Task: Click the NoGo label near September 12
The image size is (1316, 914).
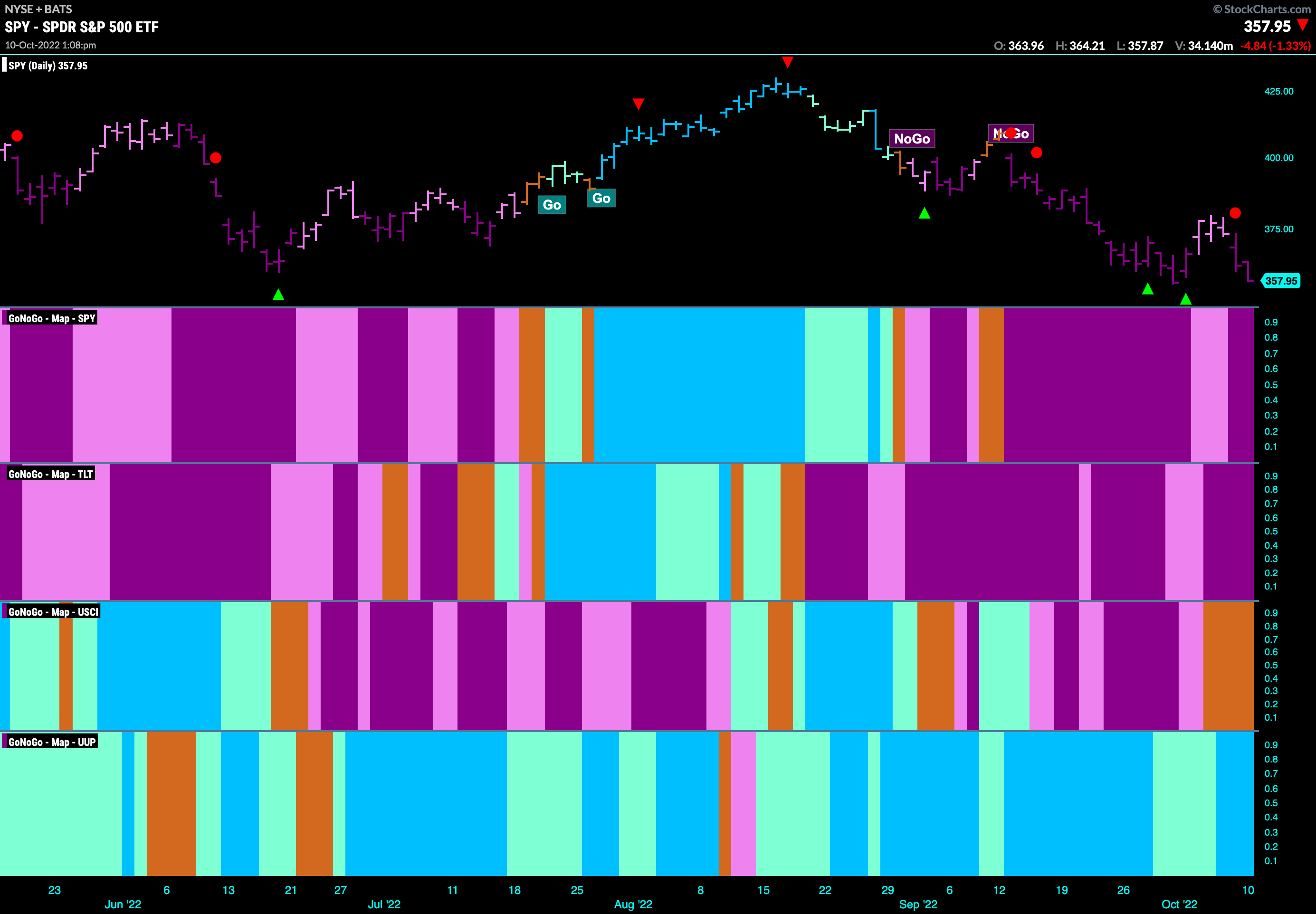Action: [x=1011, y=133]
